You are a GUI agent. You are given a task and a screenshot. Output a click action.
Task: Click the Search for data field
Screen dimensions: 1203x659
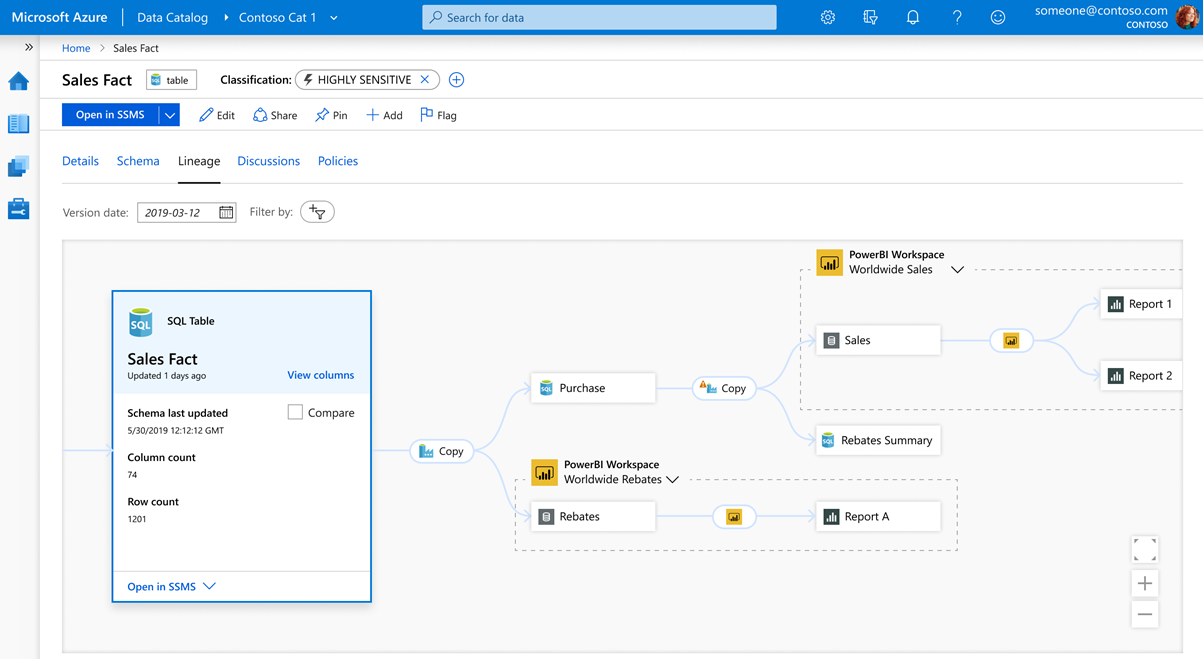[598, 17]
